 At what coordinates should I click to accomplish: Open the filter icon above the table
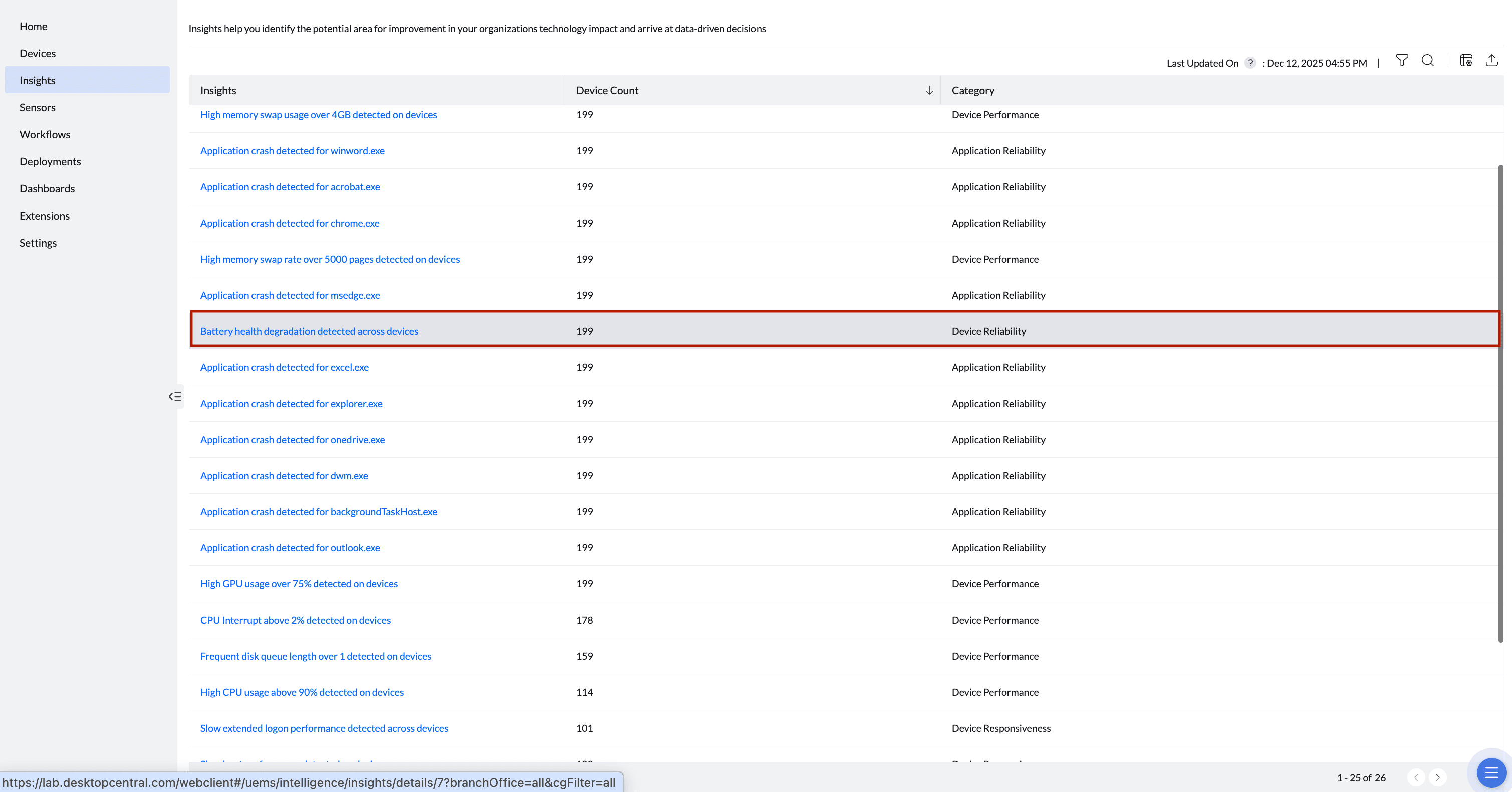1402,61
